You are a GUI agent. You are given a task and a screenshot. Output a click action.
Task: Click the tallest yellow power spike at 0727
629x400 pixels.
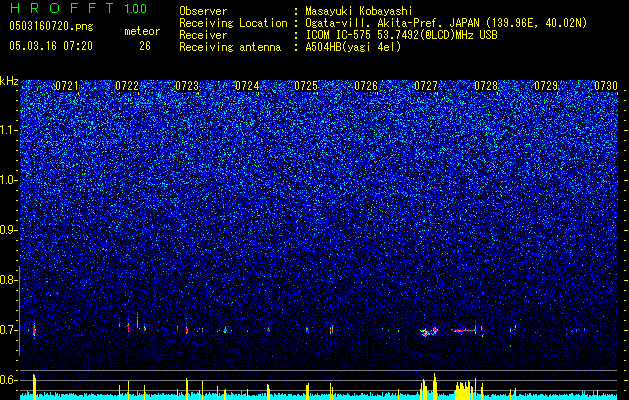point(434,386)
